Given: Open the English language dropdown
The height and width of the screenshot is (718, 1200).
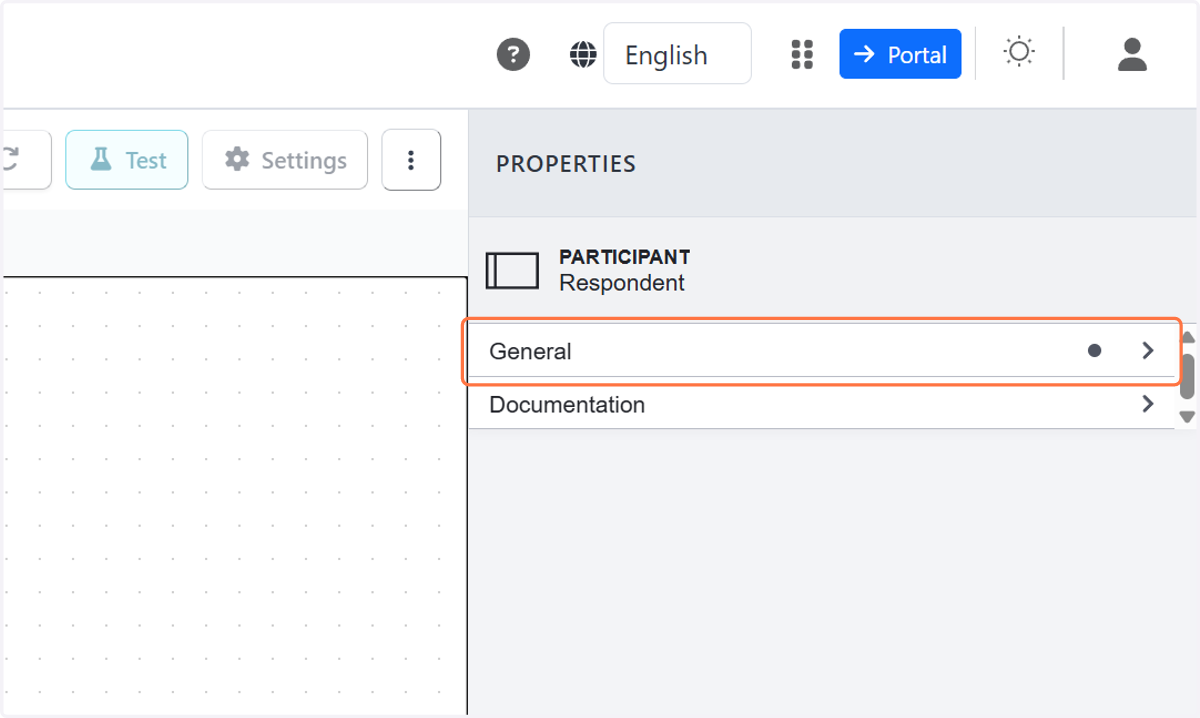Looking at the screenshot, I should (x=677, y=54).
